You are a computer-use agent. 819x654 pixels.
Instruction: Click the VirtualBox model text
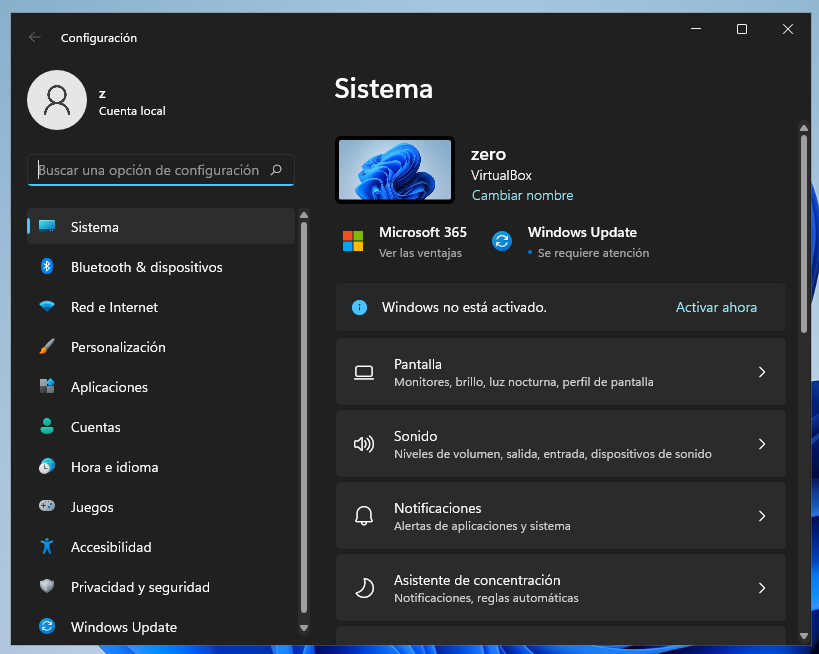501,176
